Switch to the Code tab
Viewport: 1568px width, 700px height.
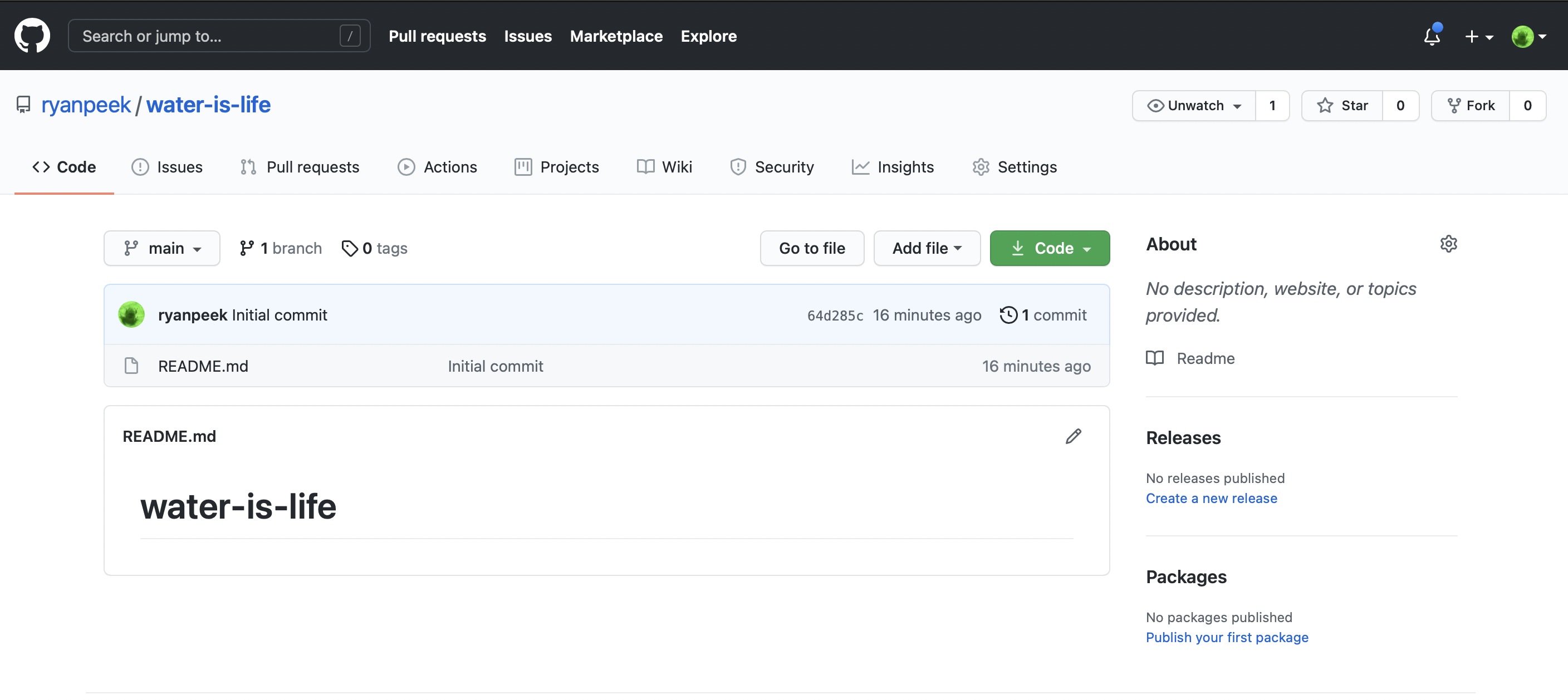coord(64,167)
